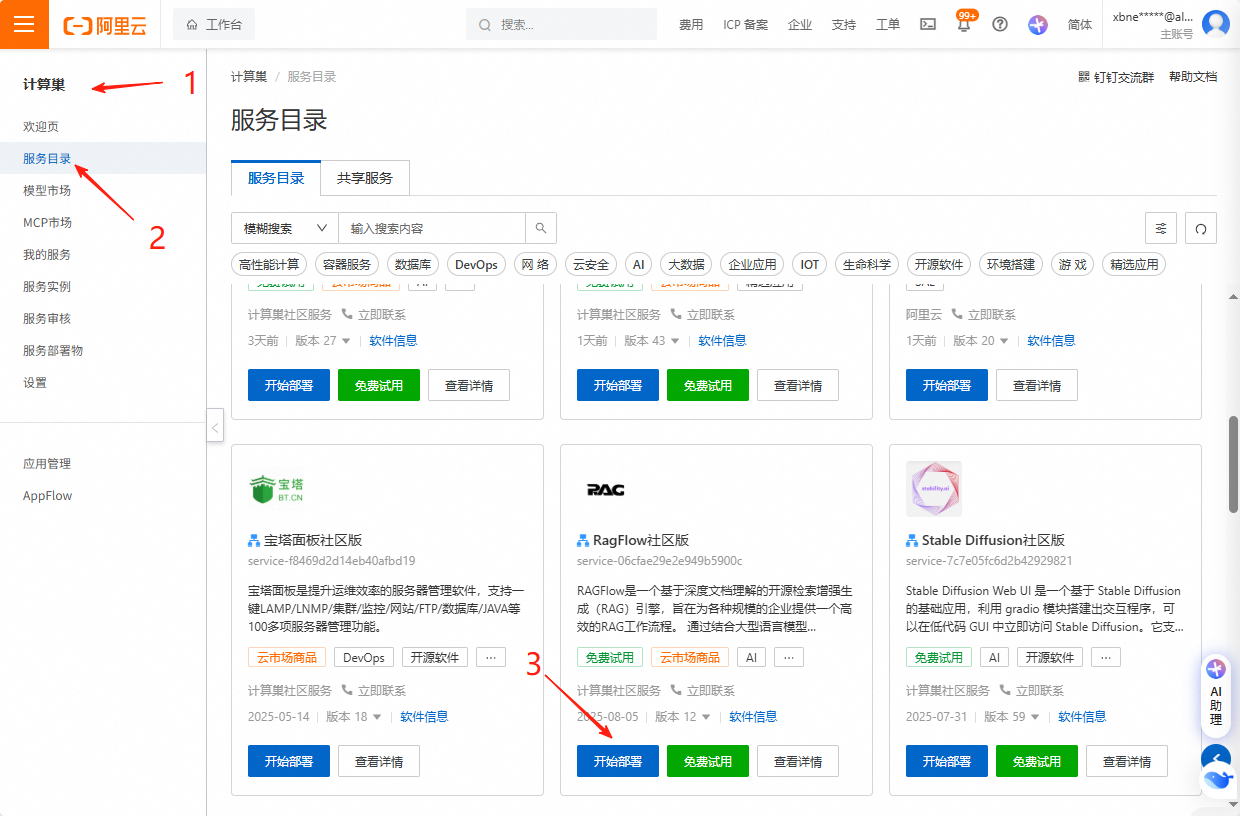Filter by 数据库 category tag
The height and width of the screenshot is (816, 1240).
click(413, 265)
